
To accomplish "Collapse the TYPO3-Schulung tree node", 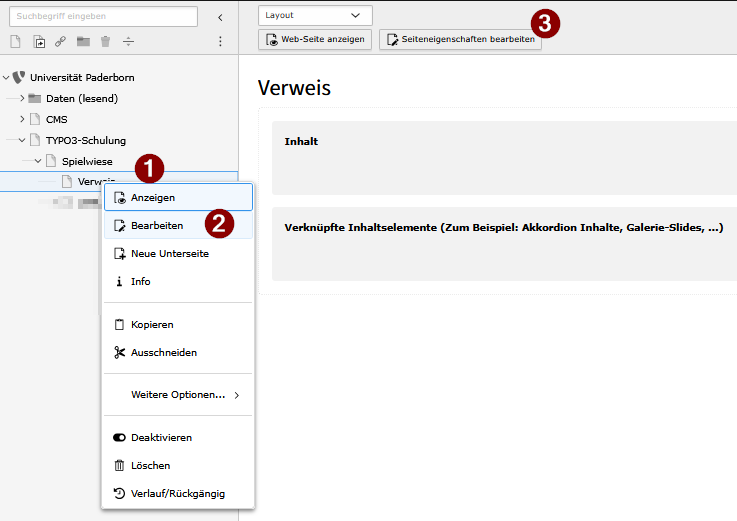I will pos(22,140).
